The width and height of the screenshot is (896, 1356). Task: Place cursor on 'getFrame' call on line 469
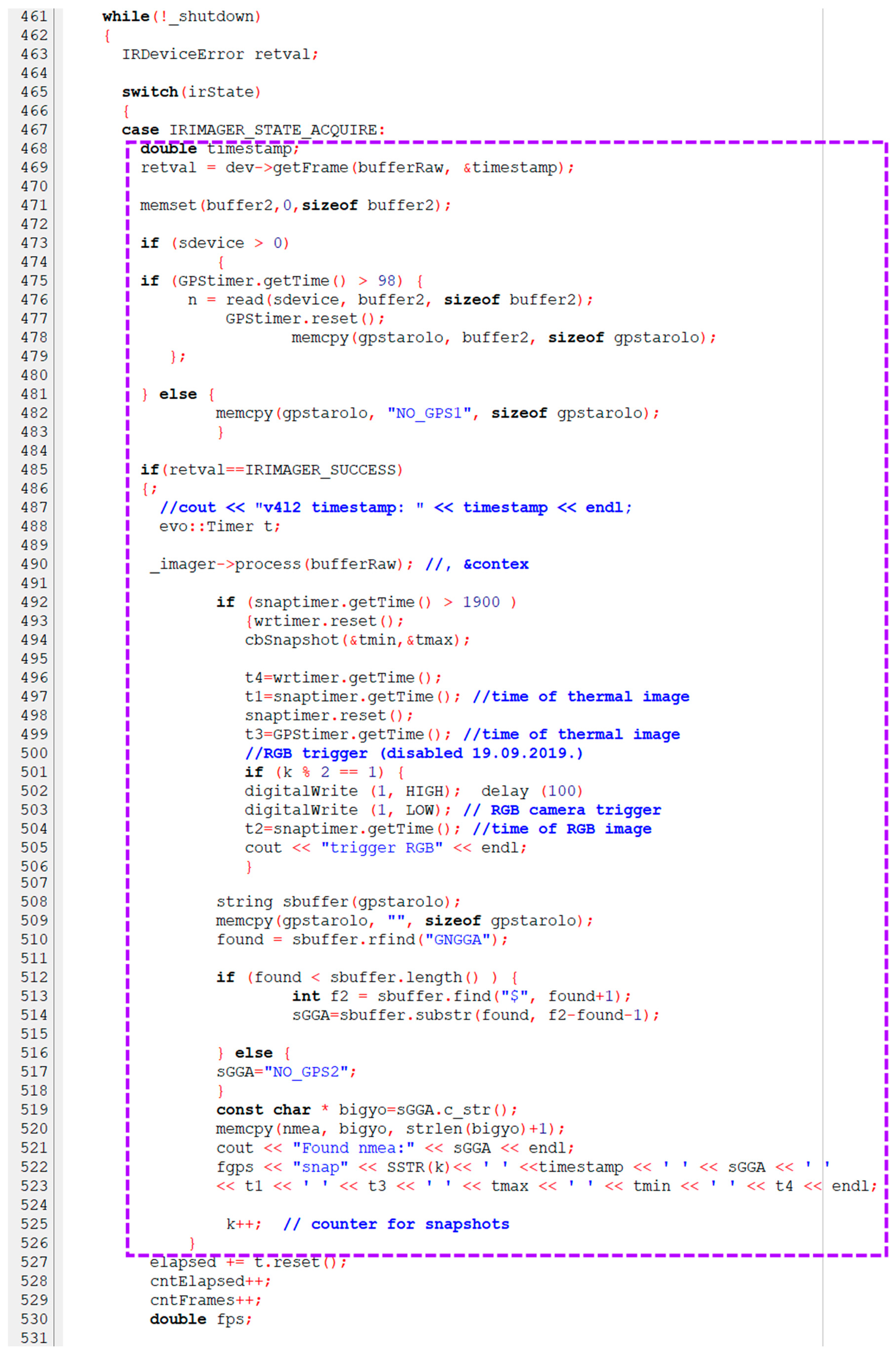(x=310, y=168)
